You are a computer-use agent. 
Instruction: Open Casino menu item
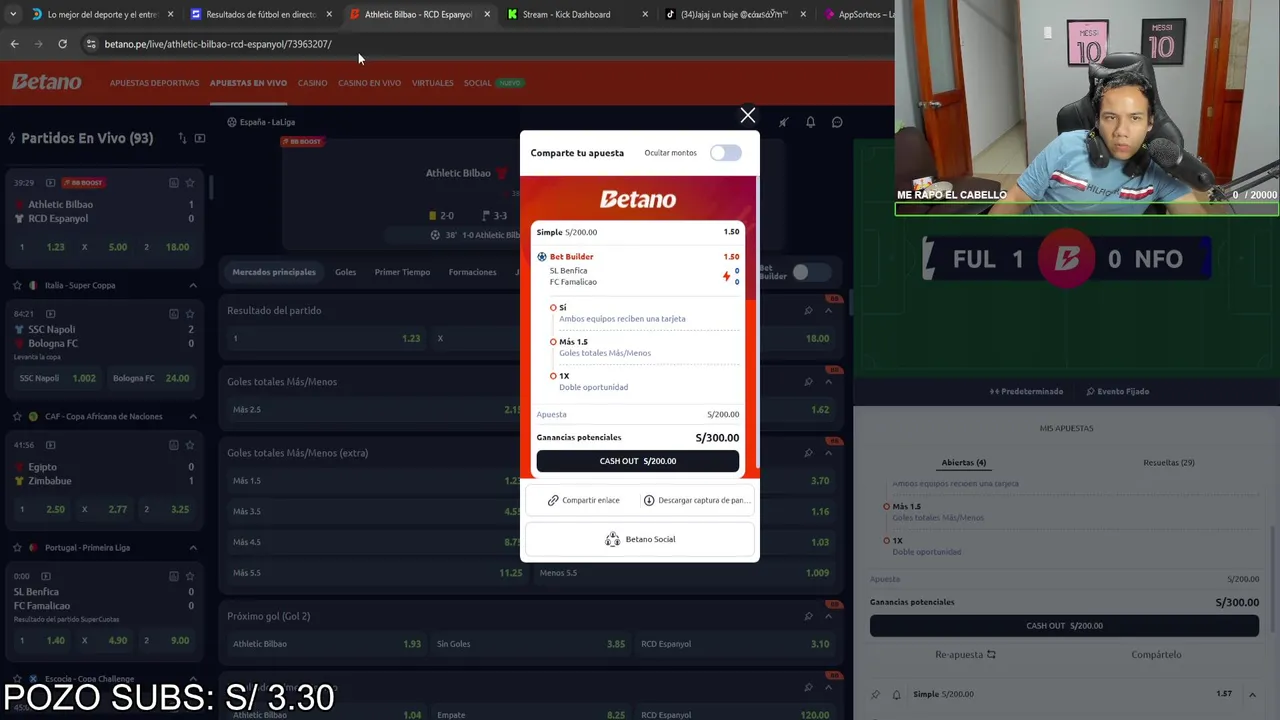[312, 83]
